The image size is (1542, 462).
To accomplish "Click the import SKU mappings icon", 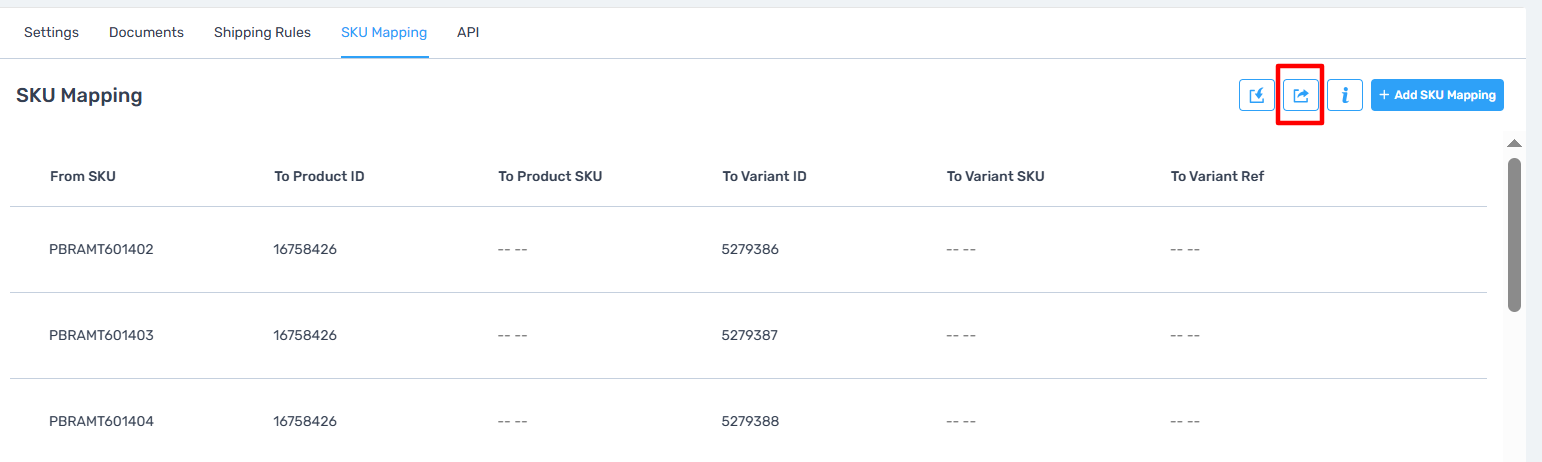I will click(1257, 95).
